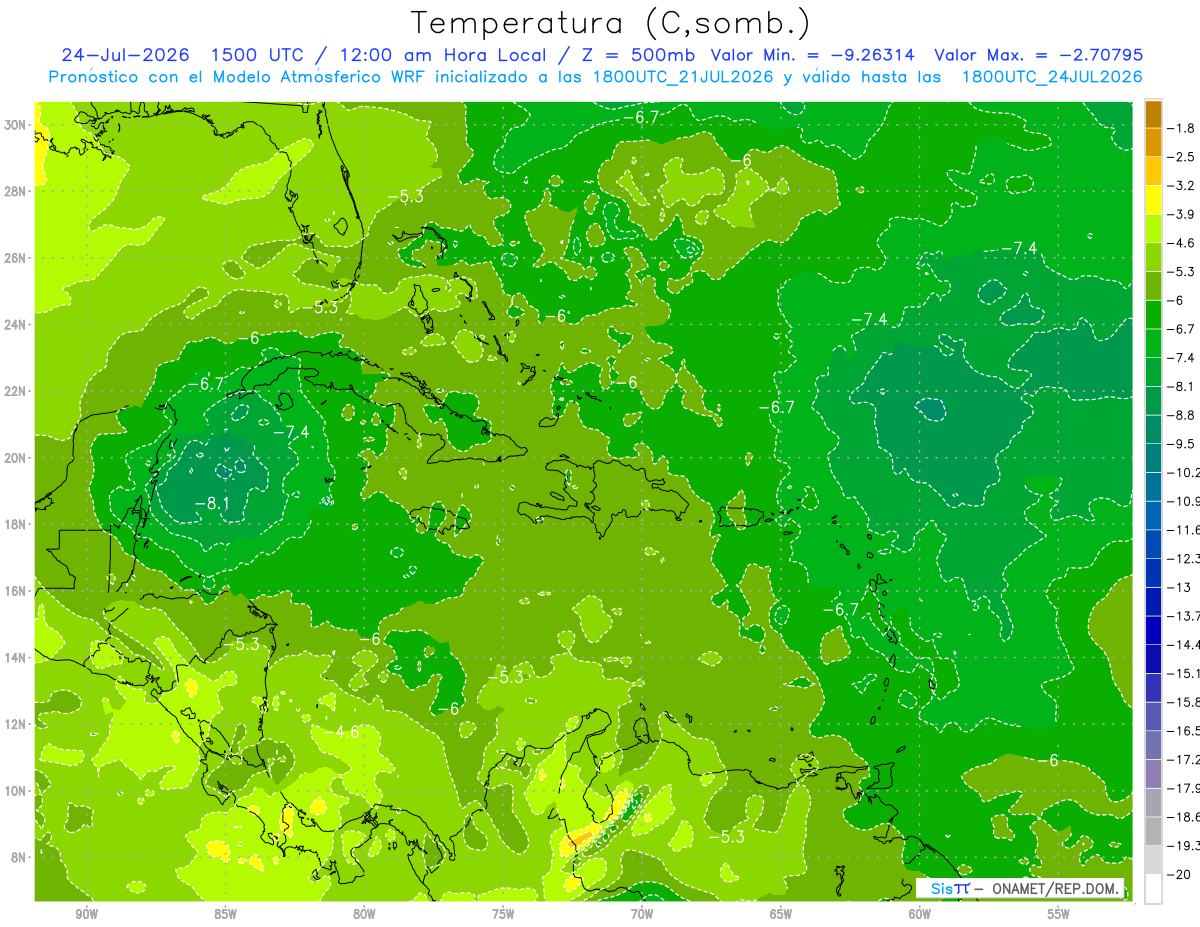Click the 8N latitude axis label
Image resolution: width=1200 pixels, height=927 pixels.
coord(20,857)
